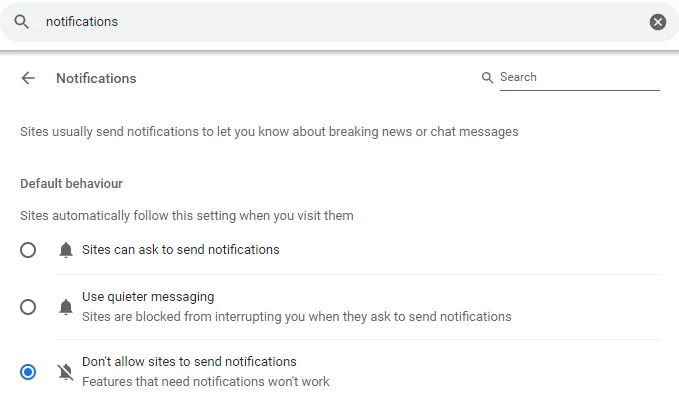The image size is (679, 407).
Task: Click the 'Notifications' page heading
Action: click(96, 78)
